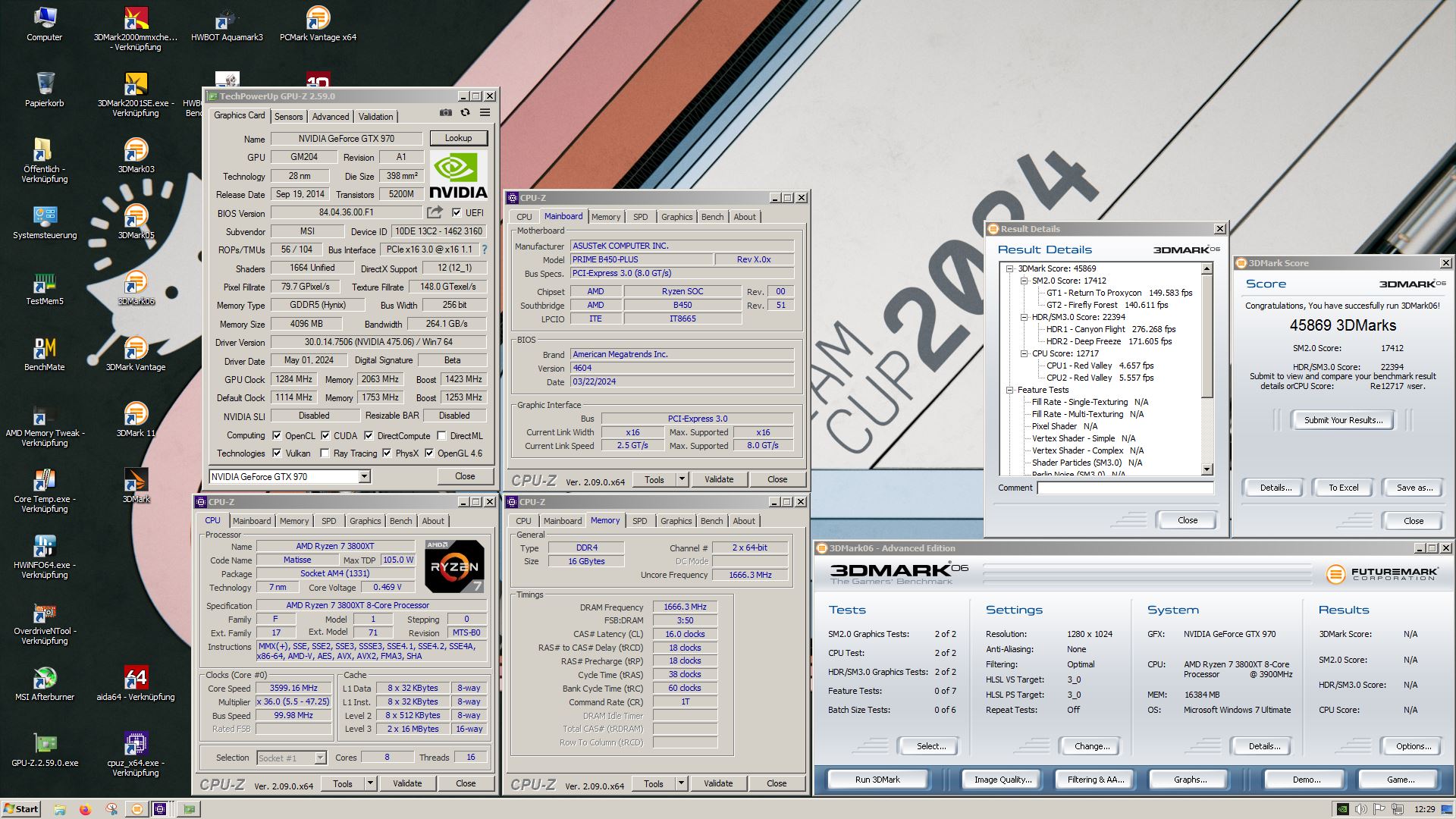Open GPU-Z hamburger menu icon
1456x819 pixels.
(x=485, y=112)
